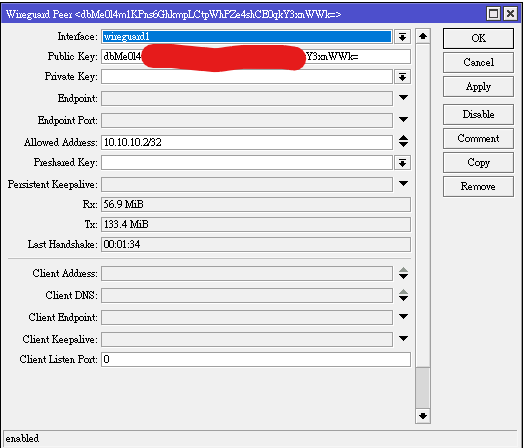The image size is (523, 448).
Task: Apply the peer settings
Action: point(478,87)
